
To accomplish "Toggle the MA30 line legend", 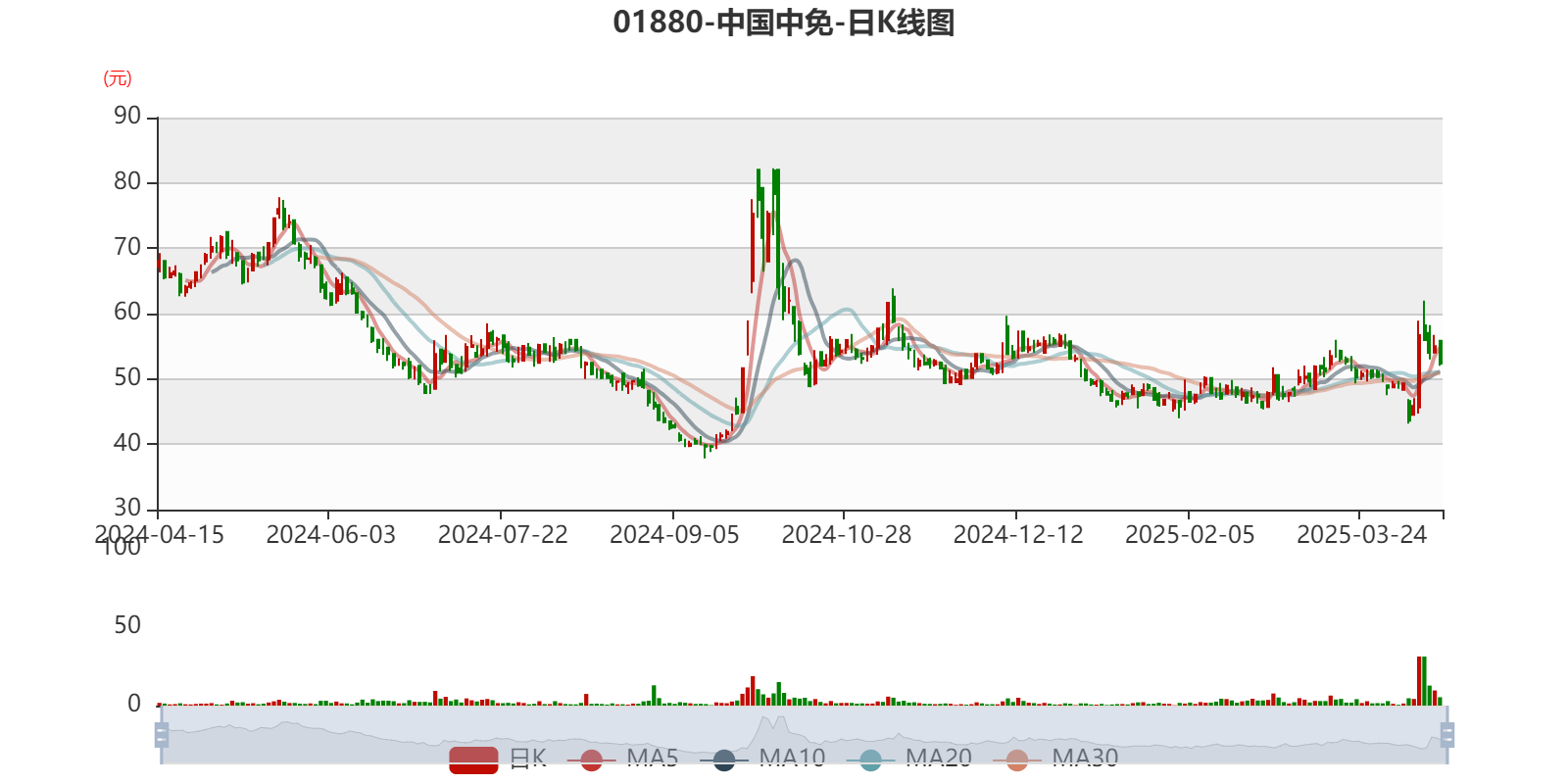I will point(1055,759).
